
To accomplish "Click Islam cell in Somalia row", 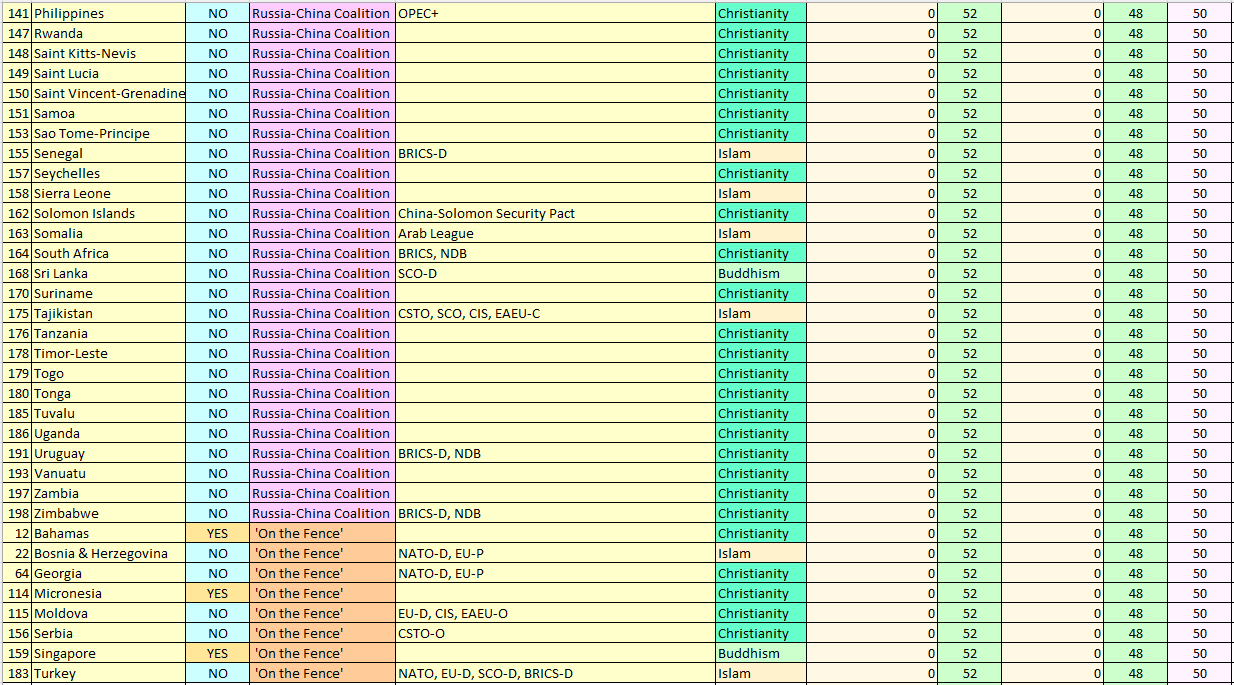I will pos(760,234).
